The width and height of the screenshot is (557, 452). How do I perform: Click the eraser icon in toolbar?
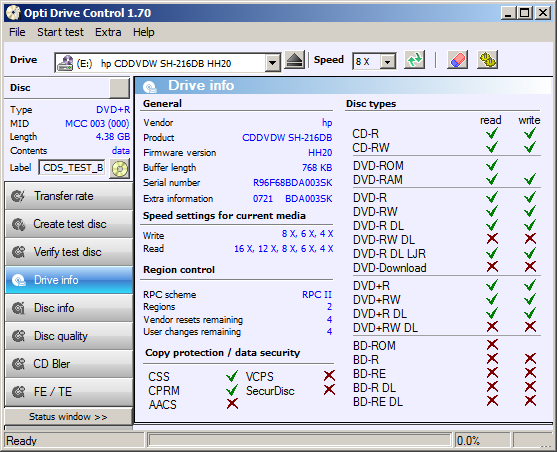(x=458, y=60)
